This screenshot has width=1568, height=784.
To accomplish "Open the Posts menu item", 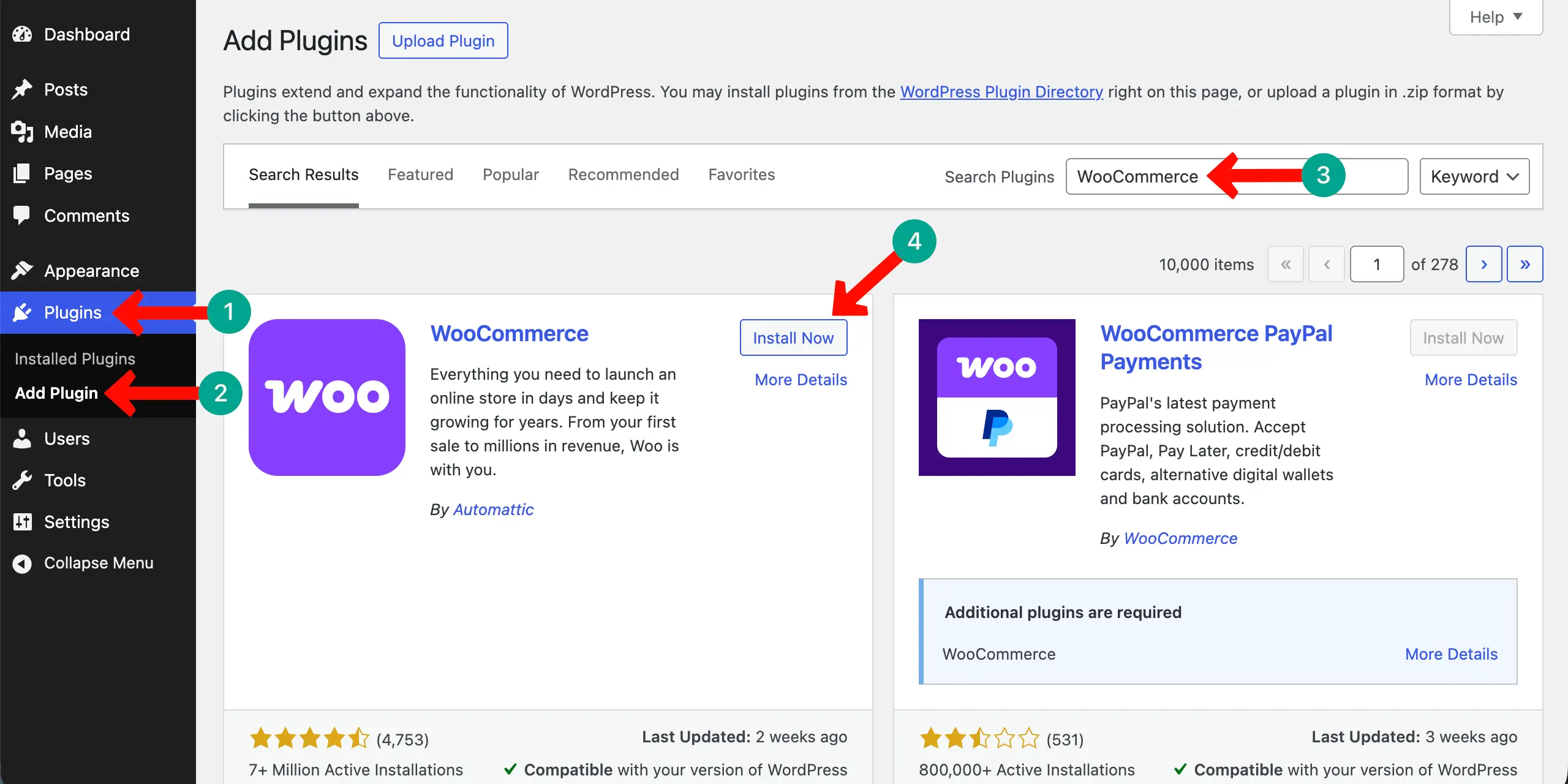I will coord(98,89).
